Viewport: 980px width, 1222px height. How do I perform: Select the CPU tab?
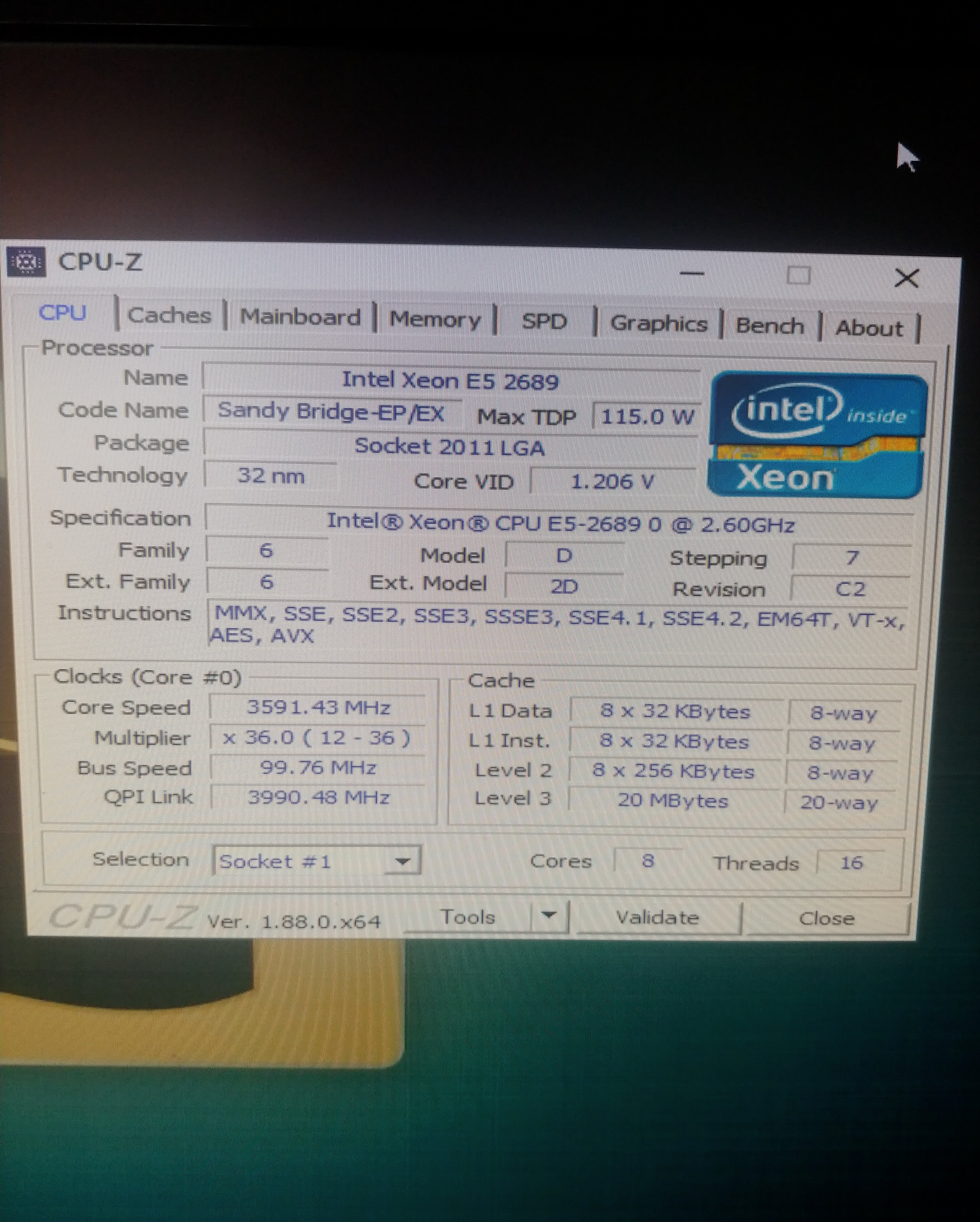point(62,313)
